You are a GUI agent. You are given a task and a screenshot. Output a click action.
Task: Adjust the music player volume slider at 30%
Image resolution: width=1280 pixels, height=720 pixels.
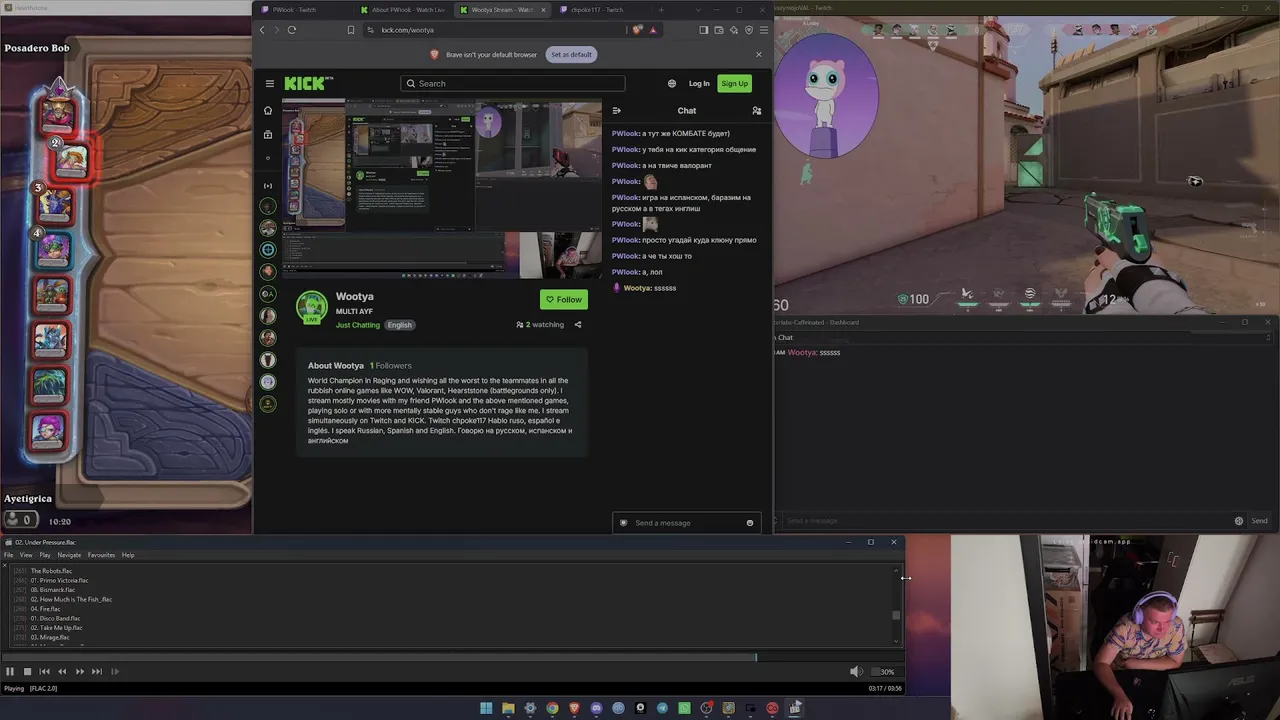886,672
